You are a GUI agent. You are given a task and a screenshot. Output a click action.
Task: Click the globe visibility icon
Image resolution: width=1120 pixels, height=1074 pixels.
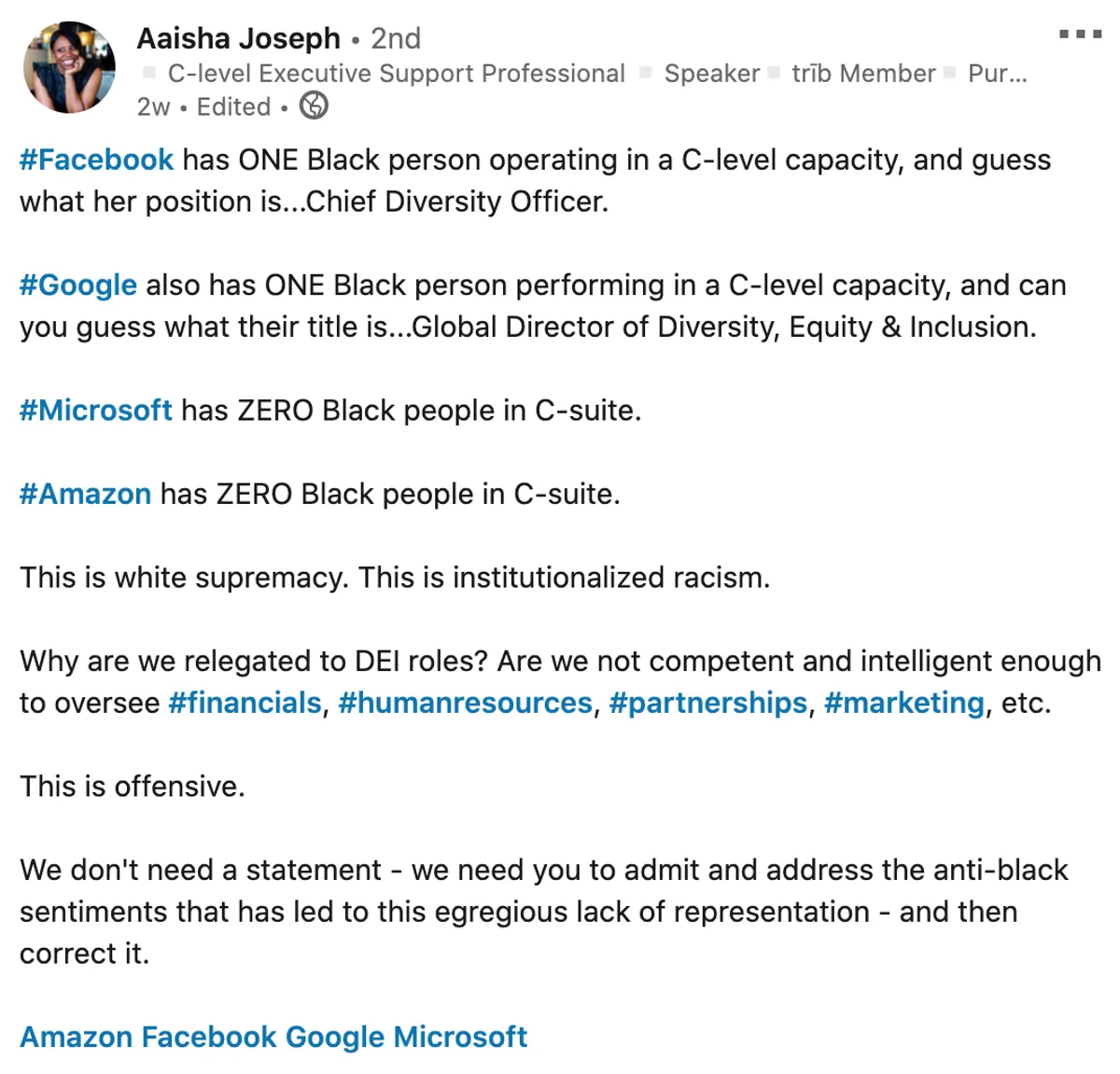(x=314, y=106)
